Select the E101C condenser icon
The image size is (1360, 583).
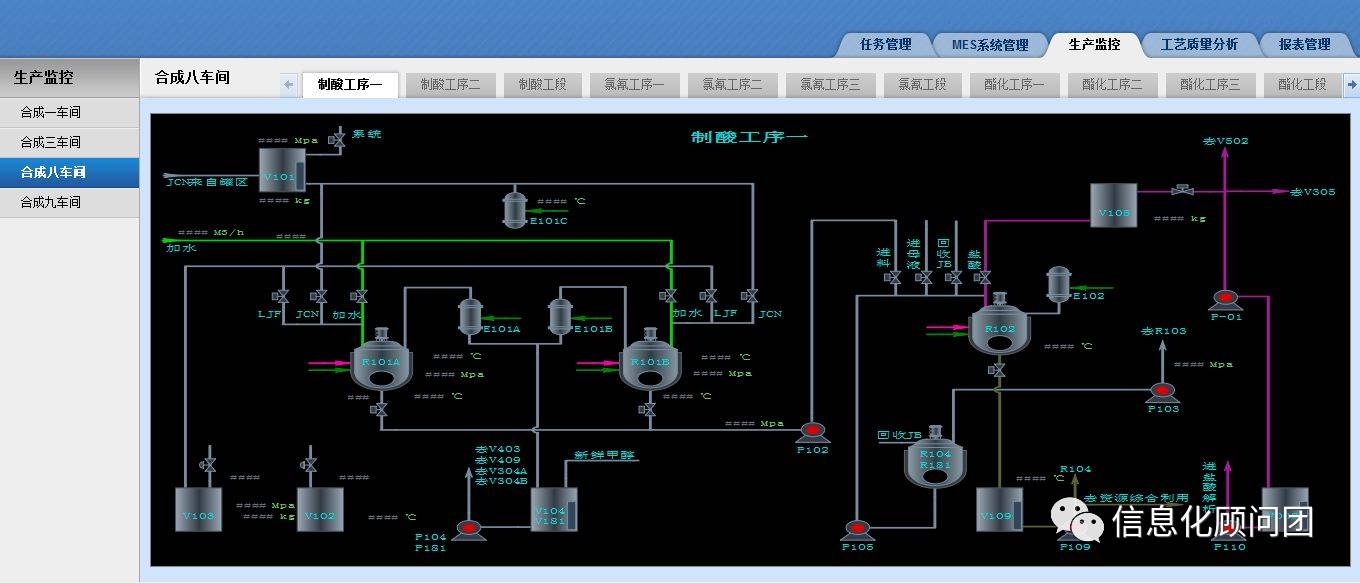click(515, 208)
